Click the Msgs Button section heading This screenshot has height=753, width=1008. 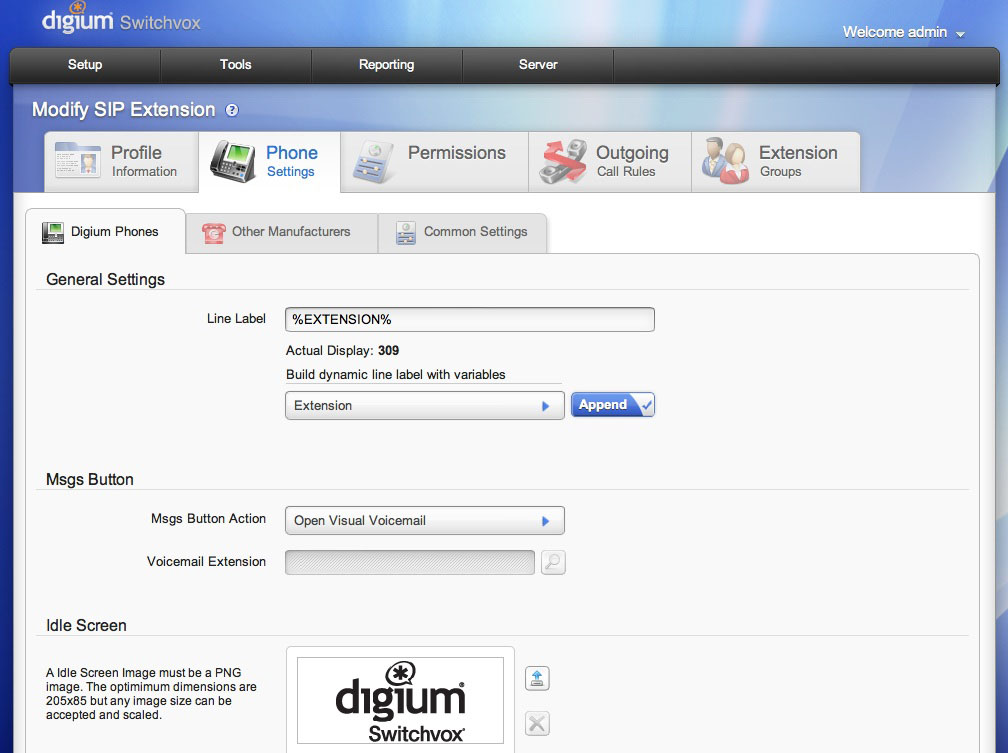90,480
